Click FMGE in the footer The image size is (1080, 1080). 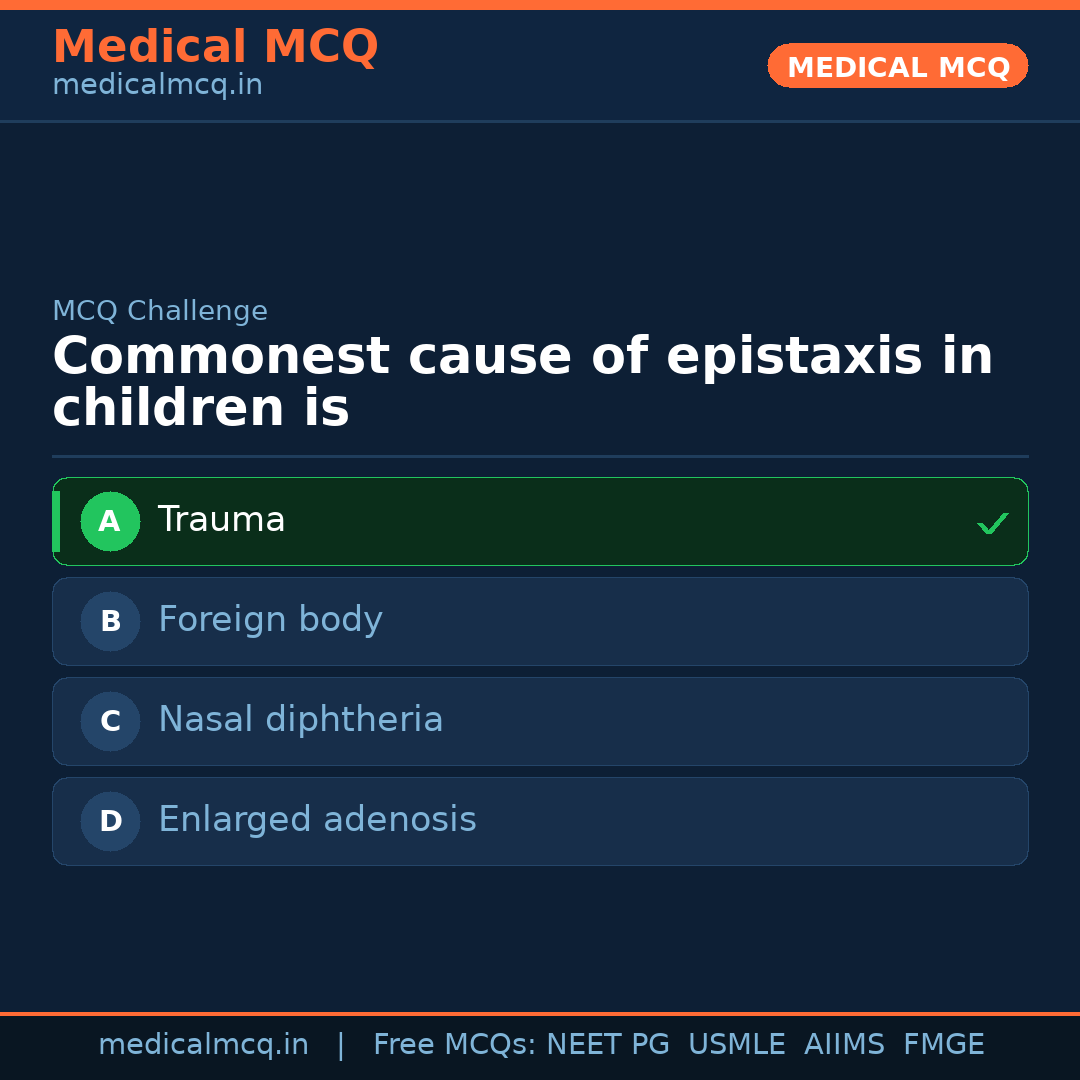[943, 1045]
